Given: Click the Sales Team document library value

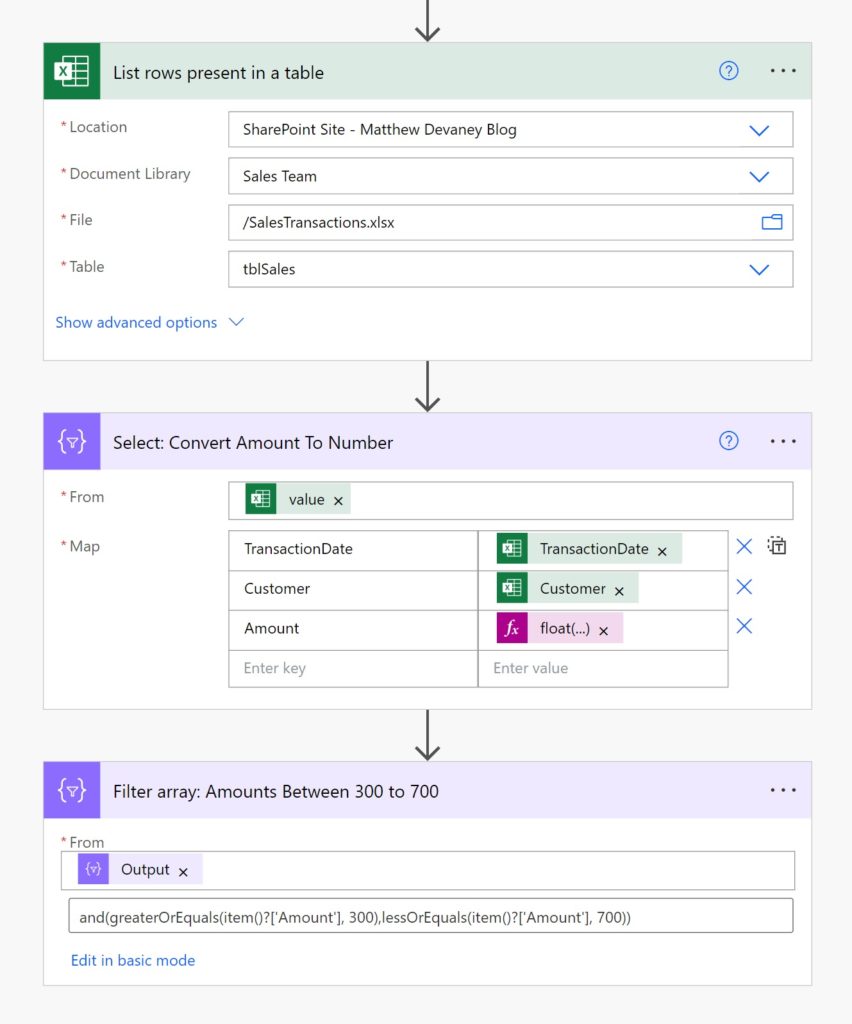Looking at the screenshot, I should (x=279, y=176).
